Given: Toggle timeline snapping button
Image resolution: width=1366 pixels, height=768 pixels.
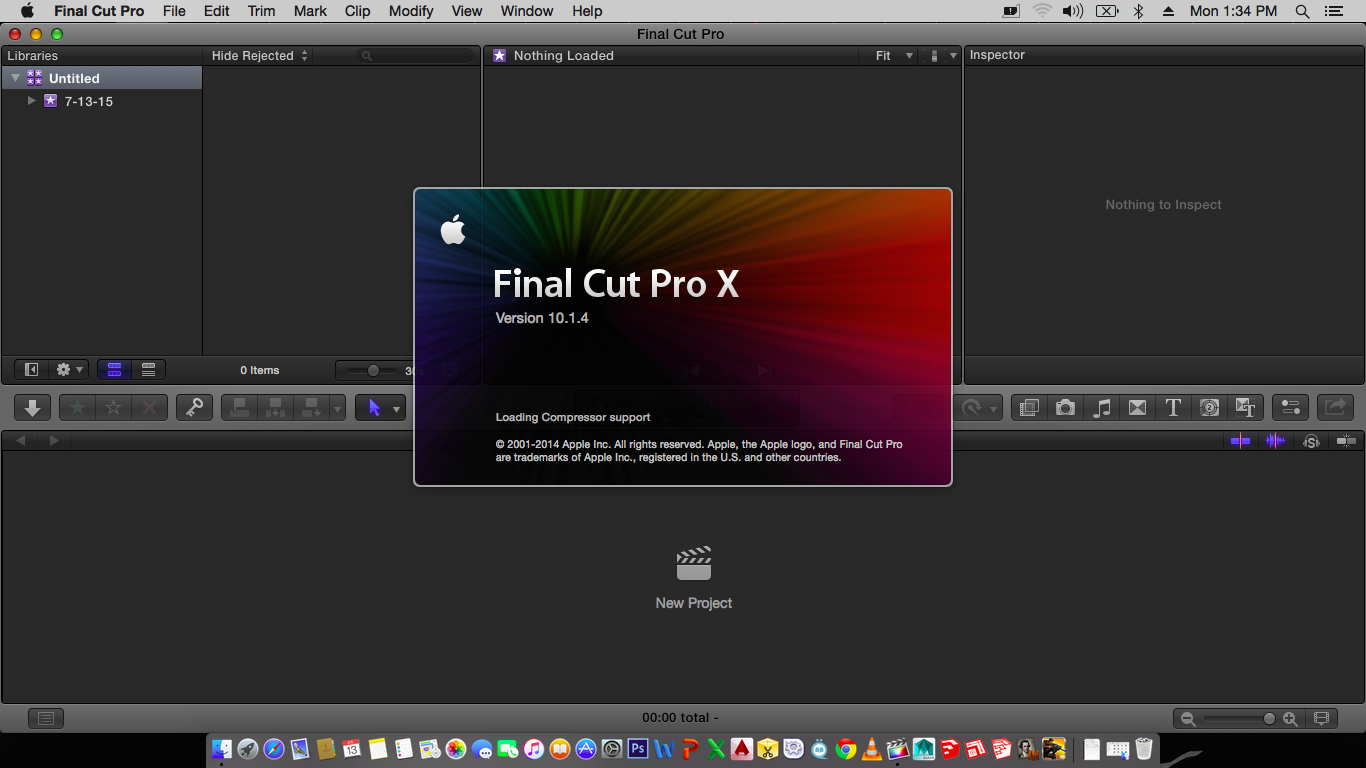Looking at the screenshot, I should click(1347, 441).
